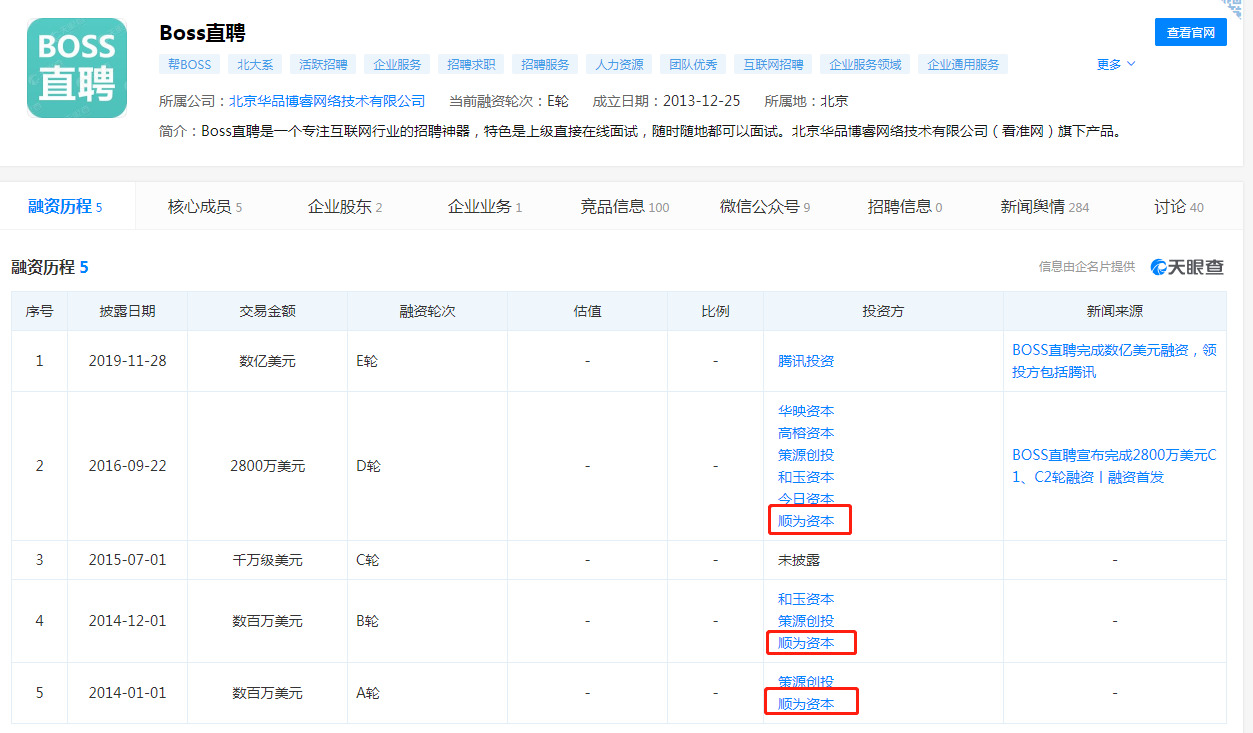Click 和玉资本 in the B轮 row
1253x733 pixels.
tap(806, 599)
